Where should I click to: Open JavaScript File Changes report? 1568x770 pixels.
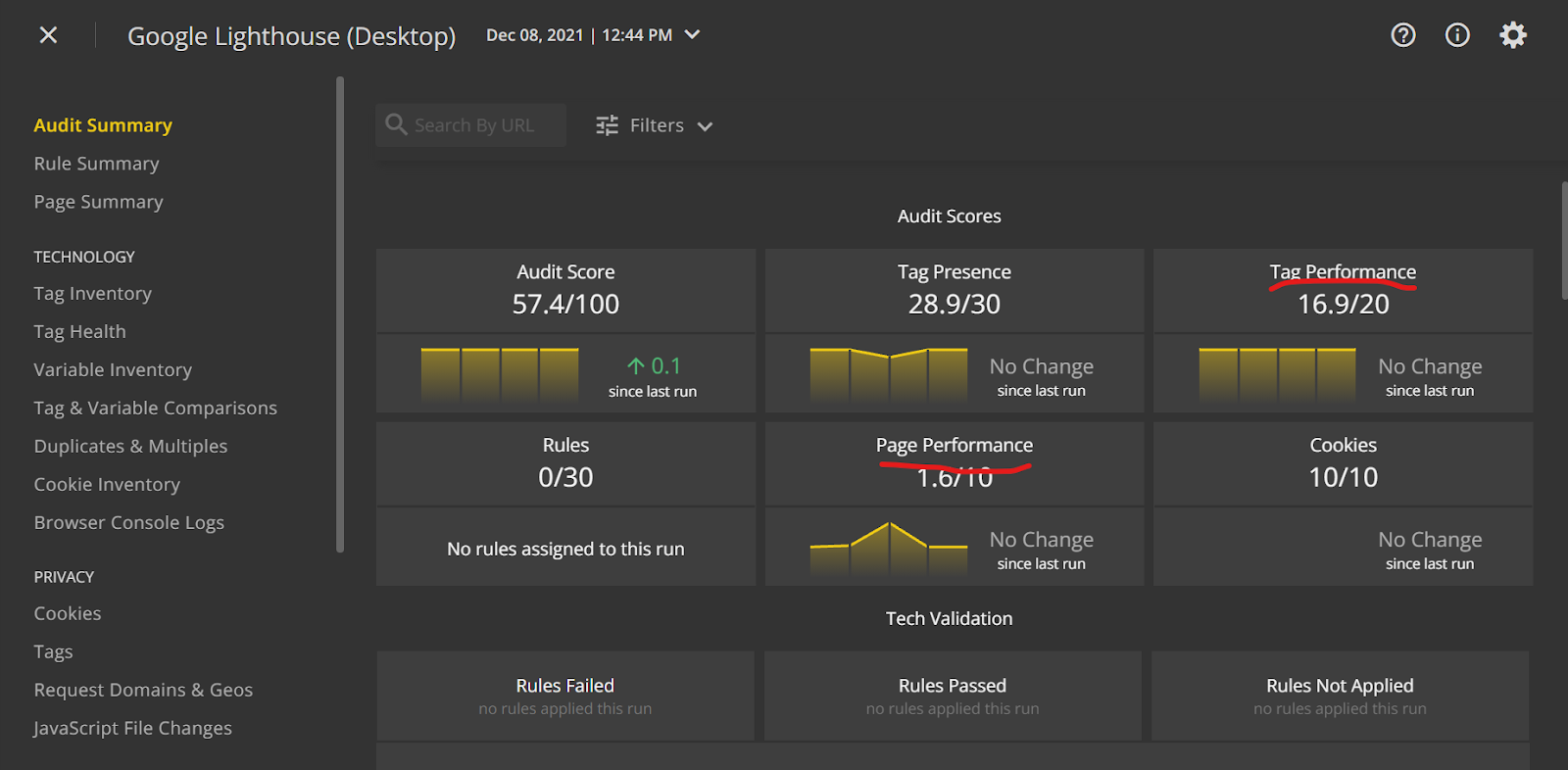coord(132,729)
